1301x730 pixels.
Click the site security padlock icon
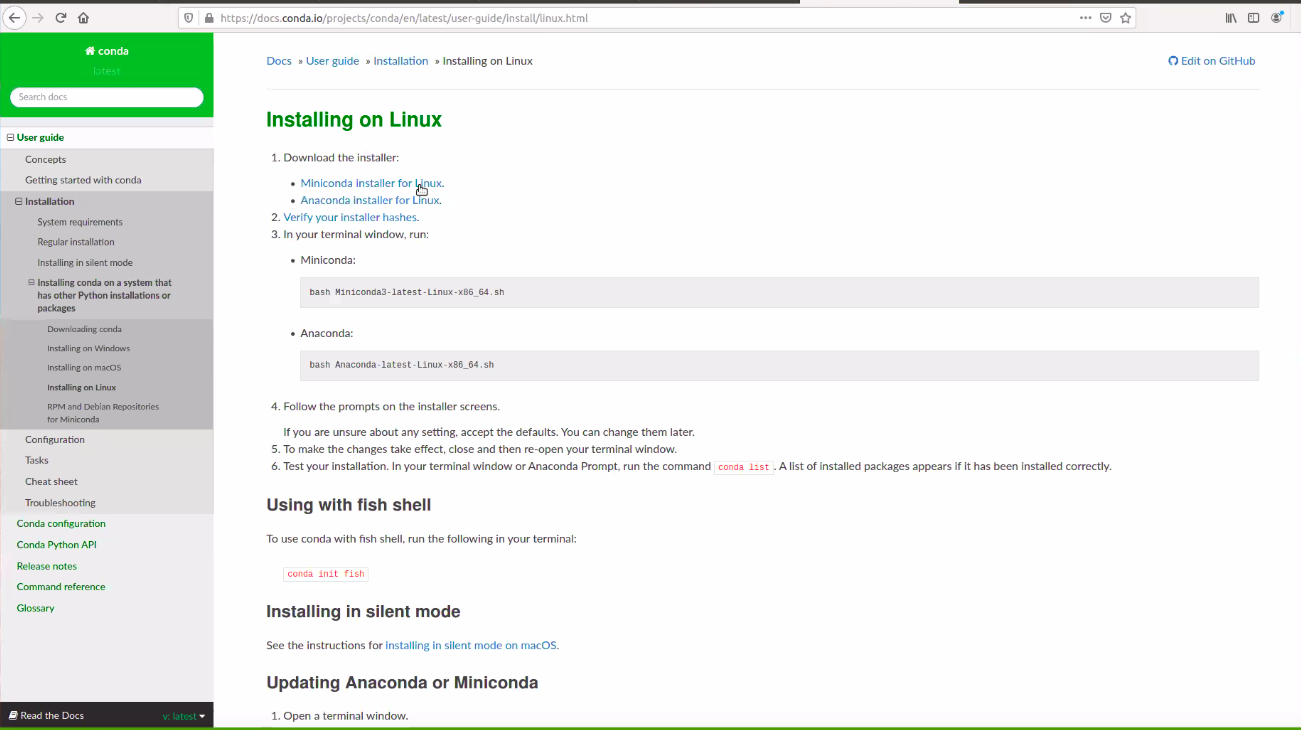tap(206, 17)
